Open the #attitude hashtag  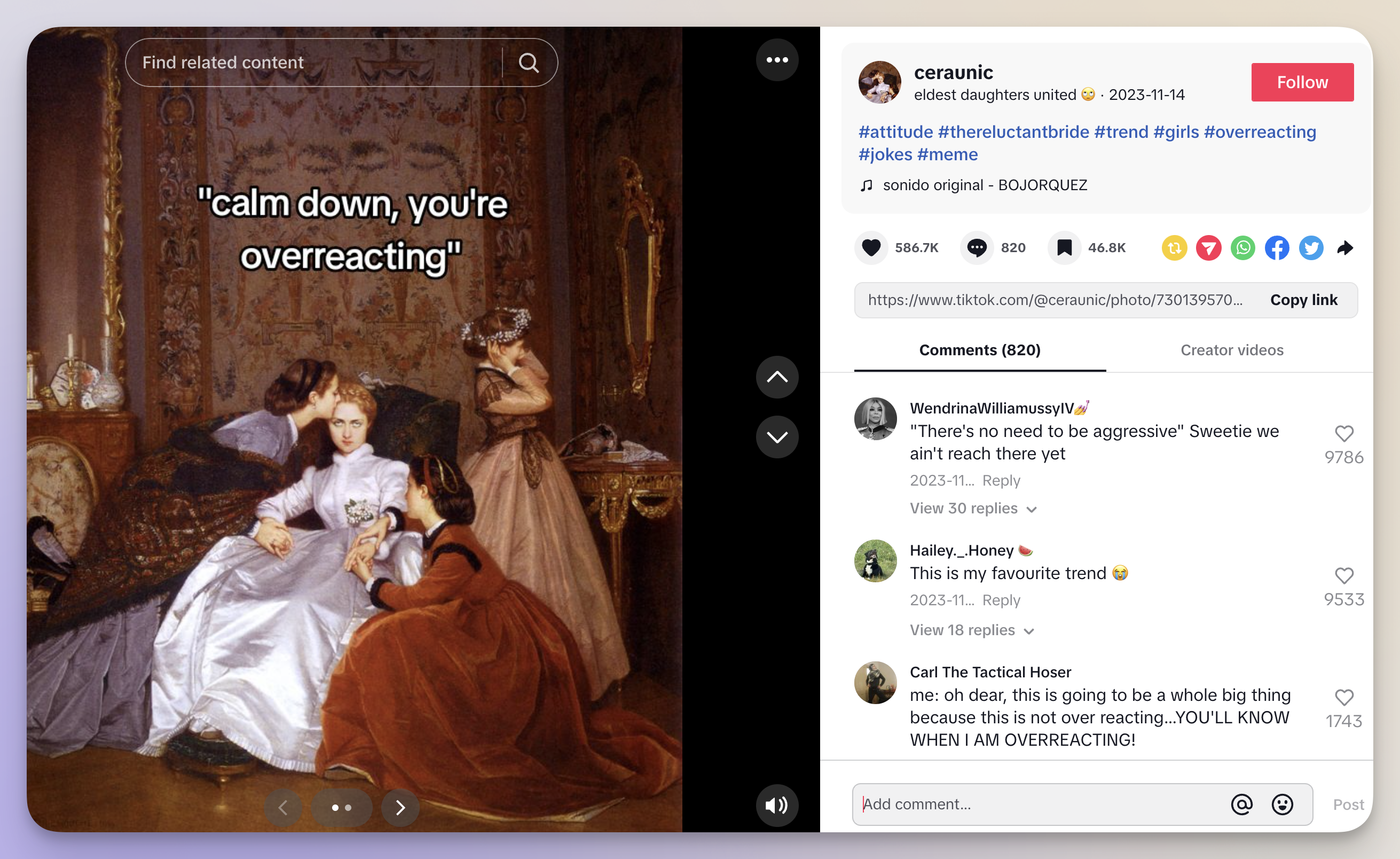tap(895, 132)
